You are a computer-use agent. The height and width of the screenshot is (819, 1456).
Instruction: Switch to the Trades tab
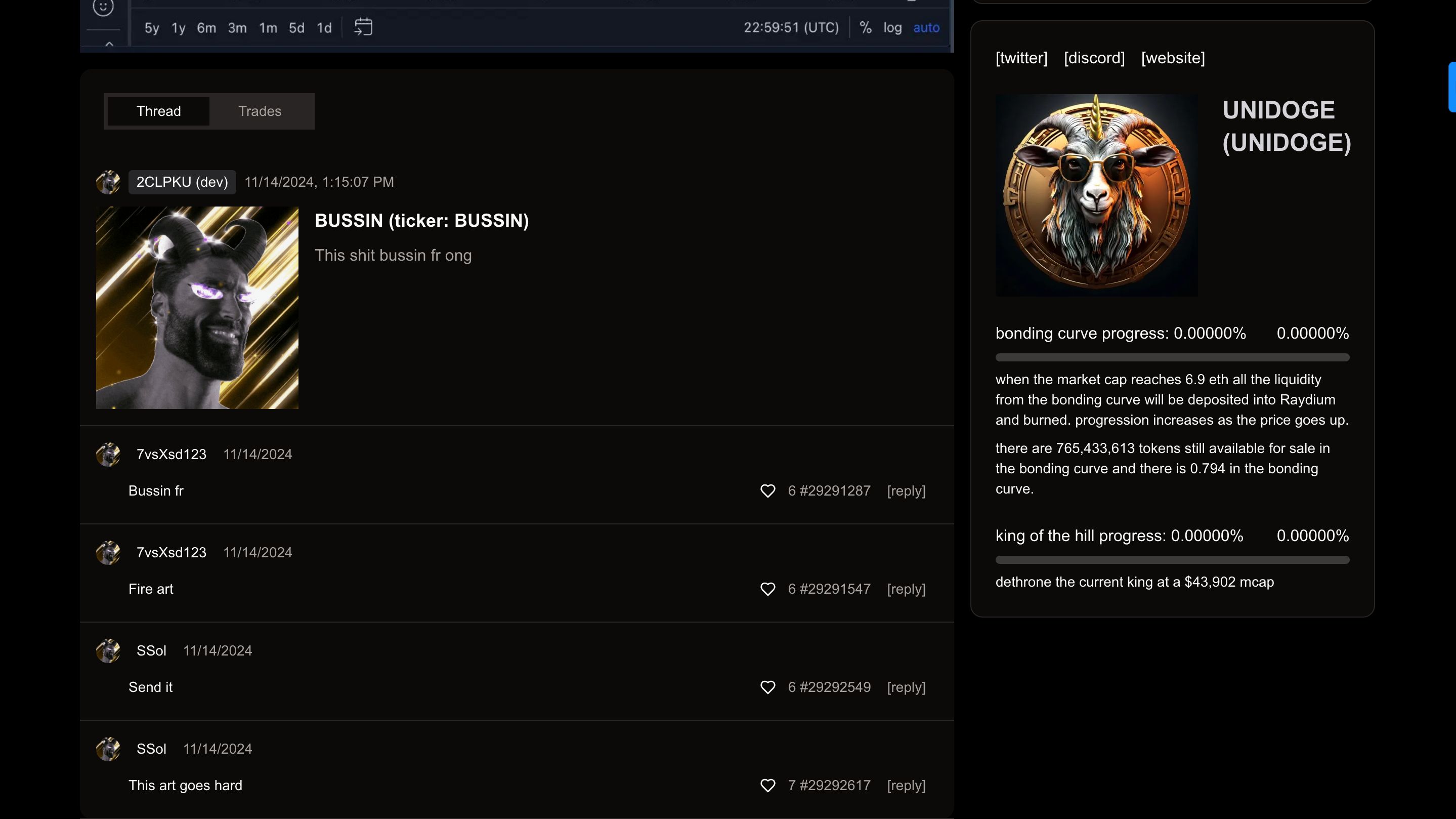point(260,111)
